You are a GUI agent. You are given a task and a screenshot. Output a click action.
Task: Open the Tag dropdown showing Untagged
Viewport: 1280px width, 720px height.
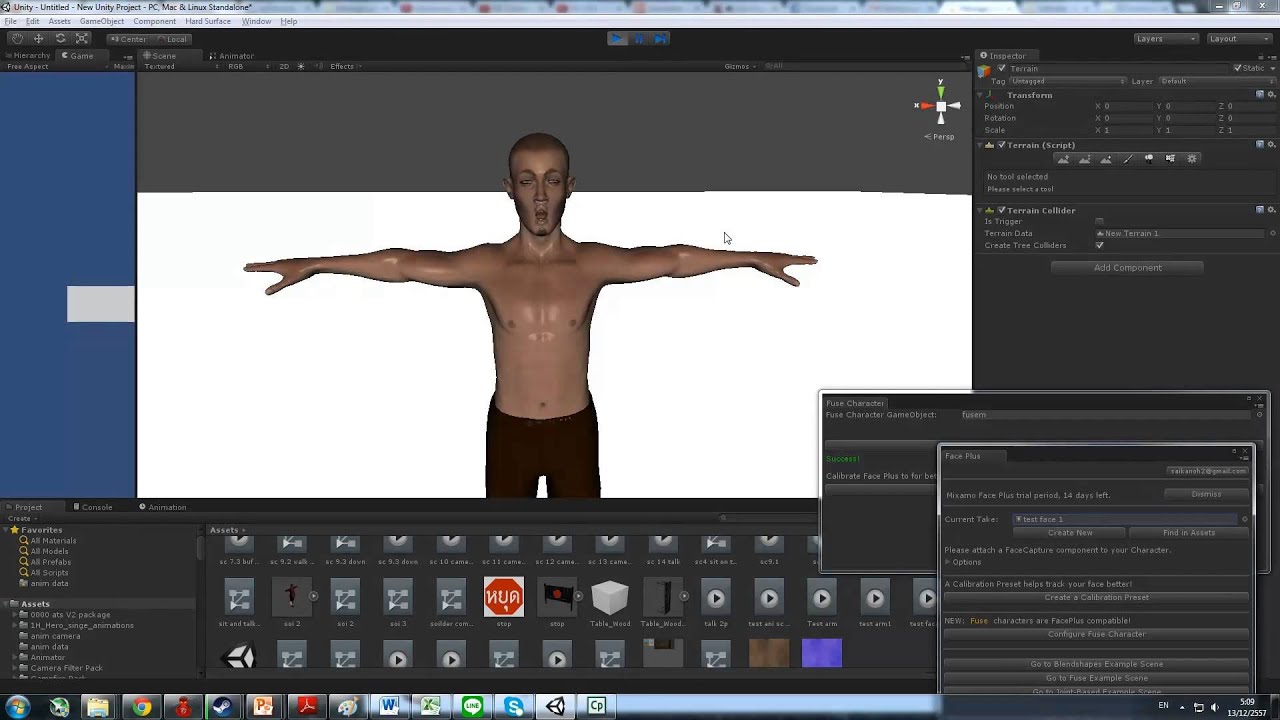tap(1068, 81)
